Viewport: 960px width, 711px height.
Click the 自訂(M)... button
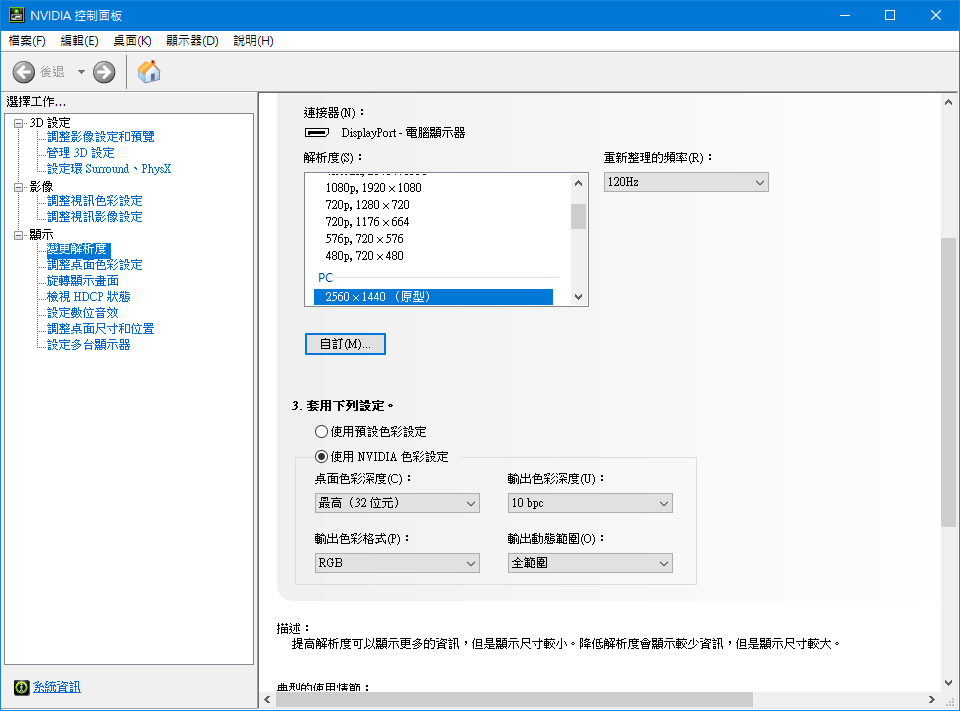pos(345,344)
